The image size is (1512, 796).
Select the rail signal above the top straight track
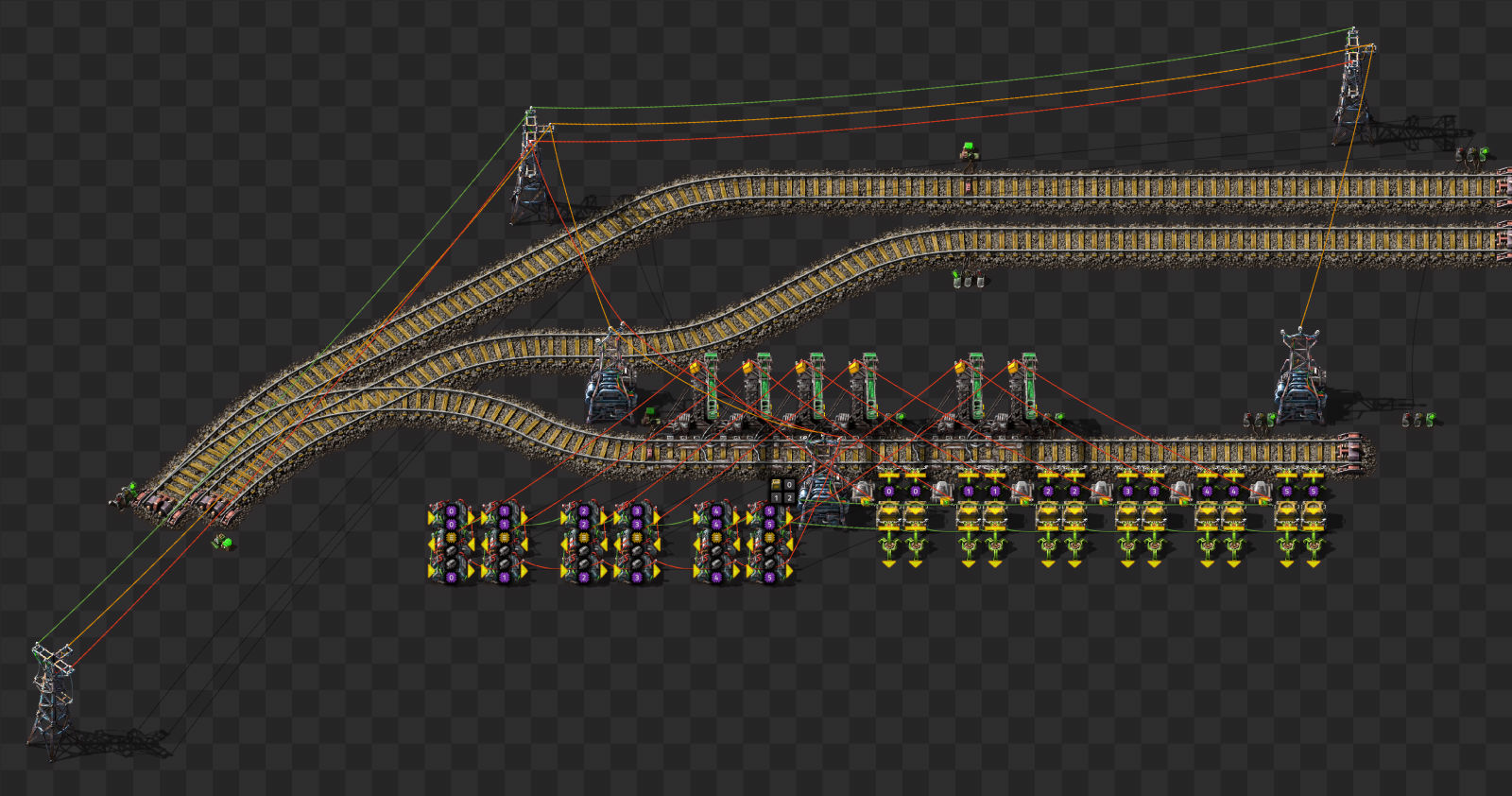[x=968, y=150]
